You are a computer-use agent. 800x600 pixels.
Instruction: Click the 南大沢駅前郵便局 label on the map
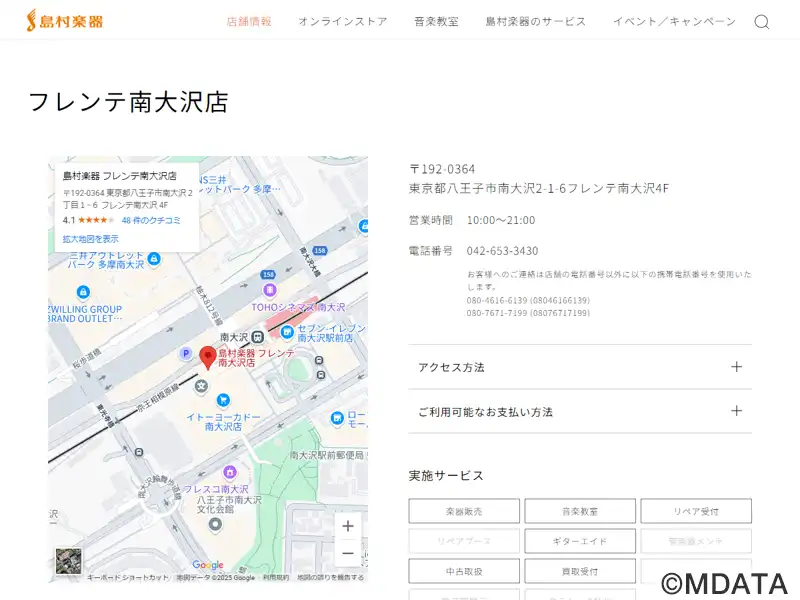click(327, 455)
